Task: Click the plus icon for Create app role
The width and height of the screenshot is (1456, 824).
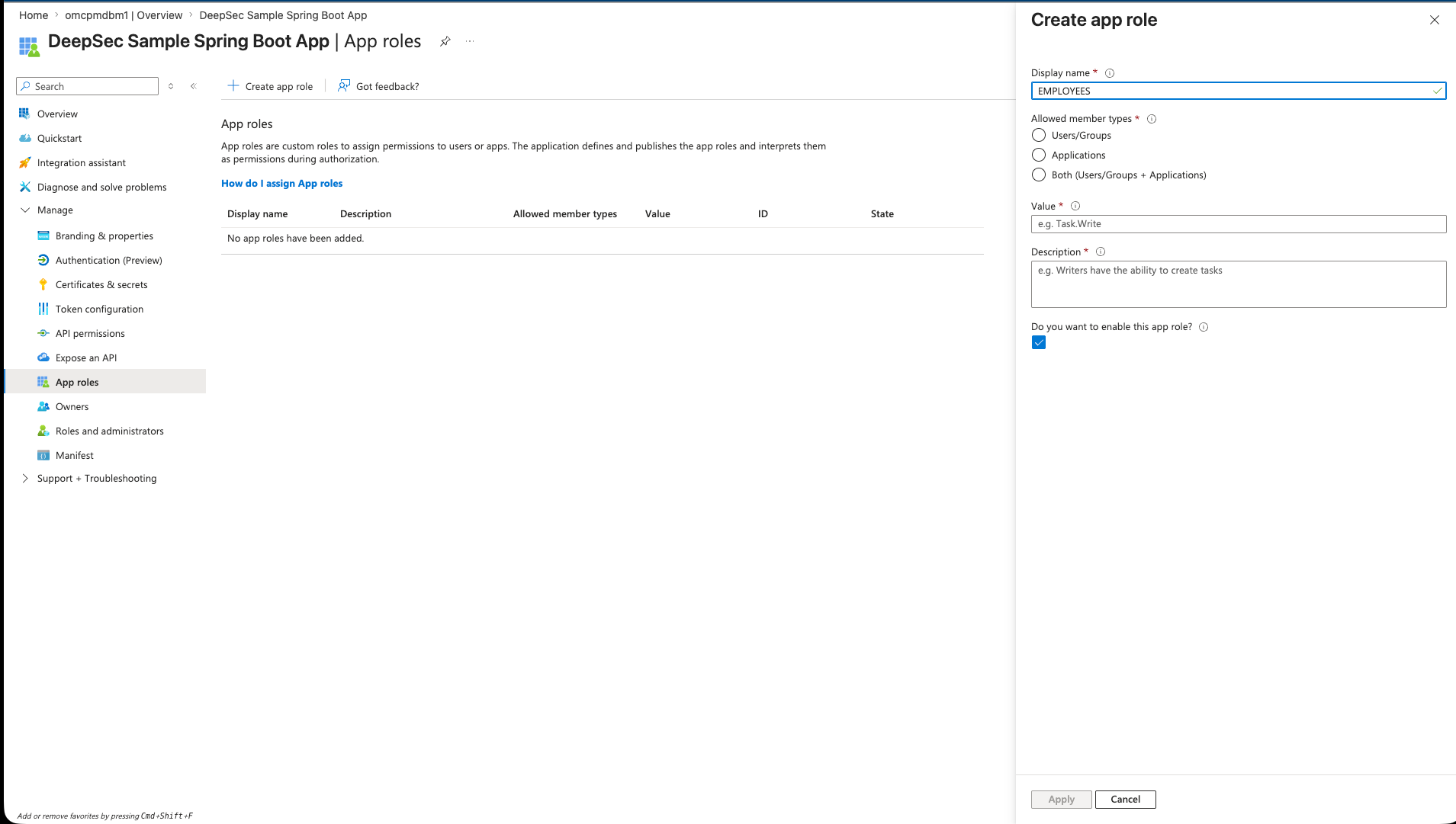Action: click(233, 85)
